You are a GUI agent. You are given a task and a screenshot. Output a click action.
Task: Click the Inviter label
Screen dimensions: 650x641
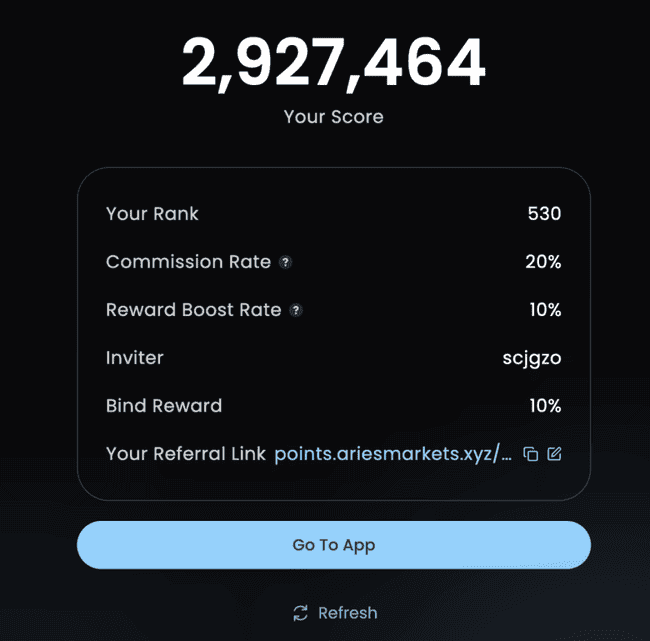pos(134,358)
